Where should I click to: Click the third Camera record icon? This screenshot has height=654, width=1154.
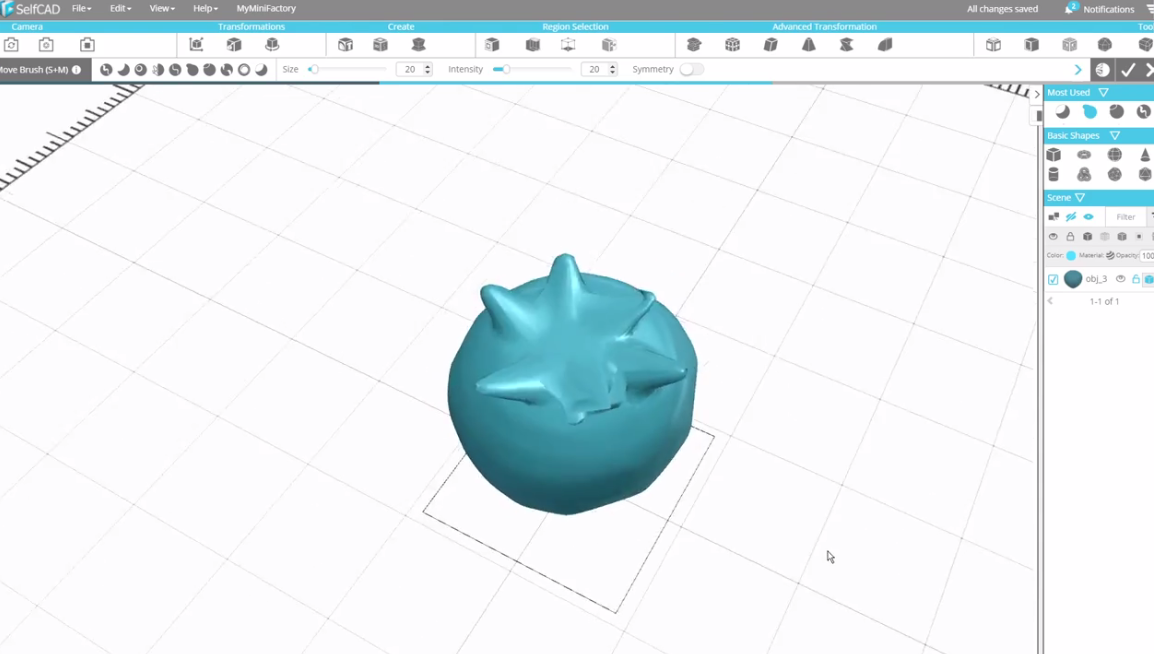(x=87, y=45)
